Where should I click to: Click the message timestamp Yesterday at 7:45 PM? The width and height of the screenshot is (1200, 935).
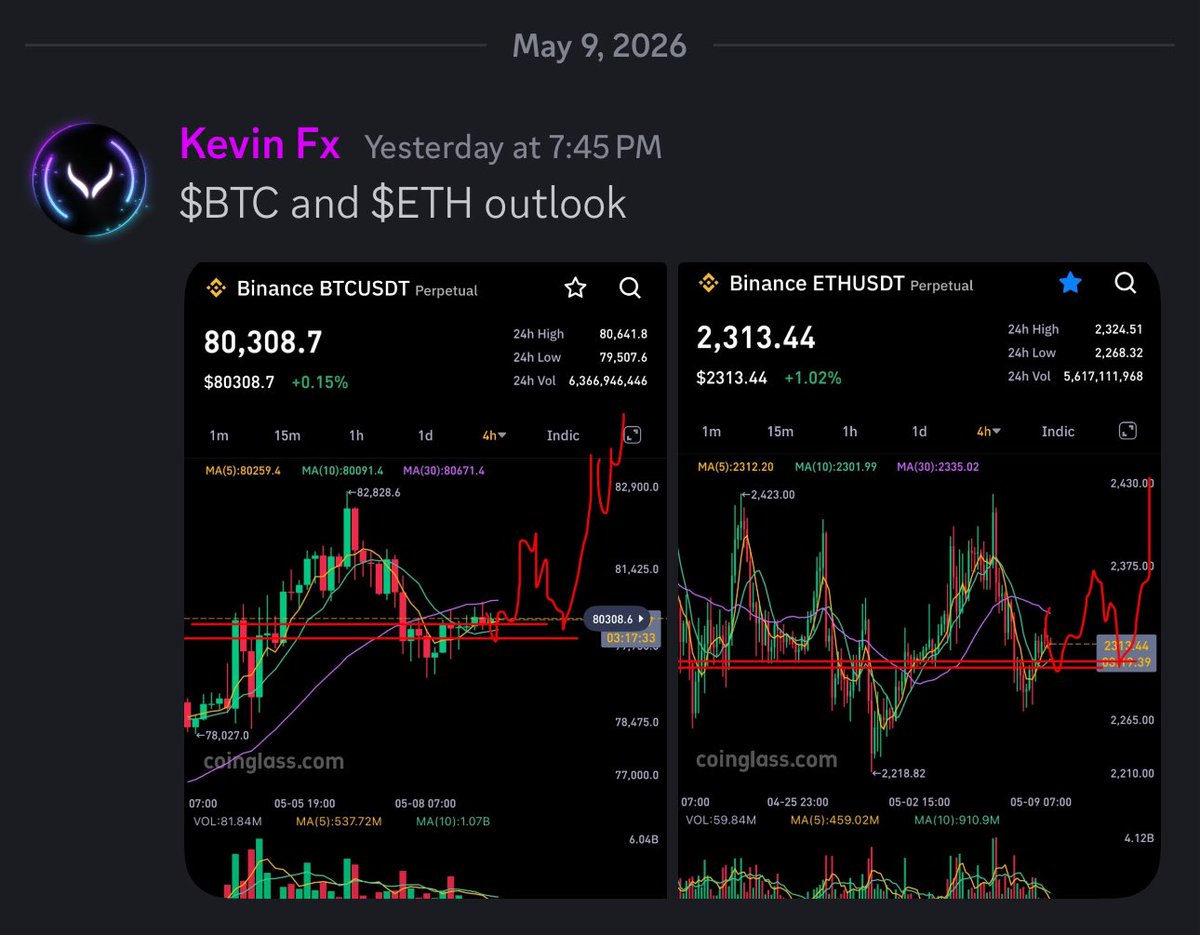513,148
